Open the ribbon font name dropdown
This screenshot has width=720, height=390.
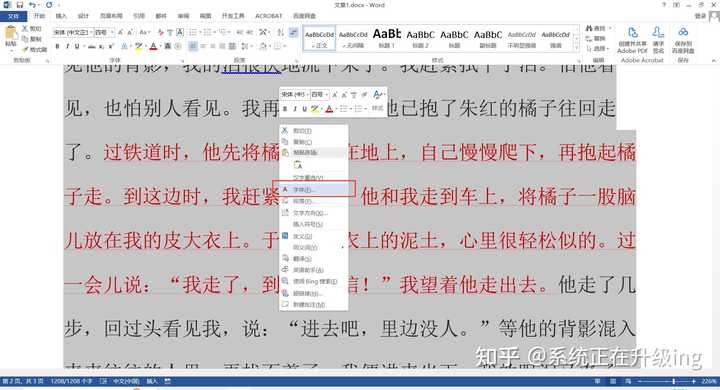coord(90,32)
